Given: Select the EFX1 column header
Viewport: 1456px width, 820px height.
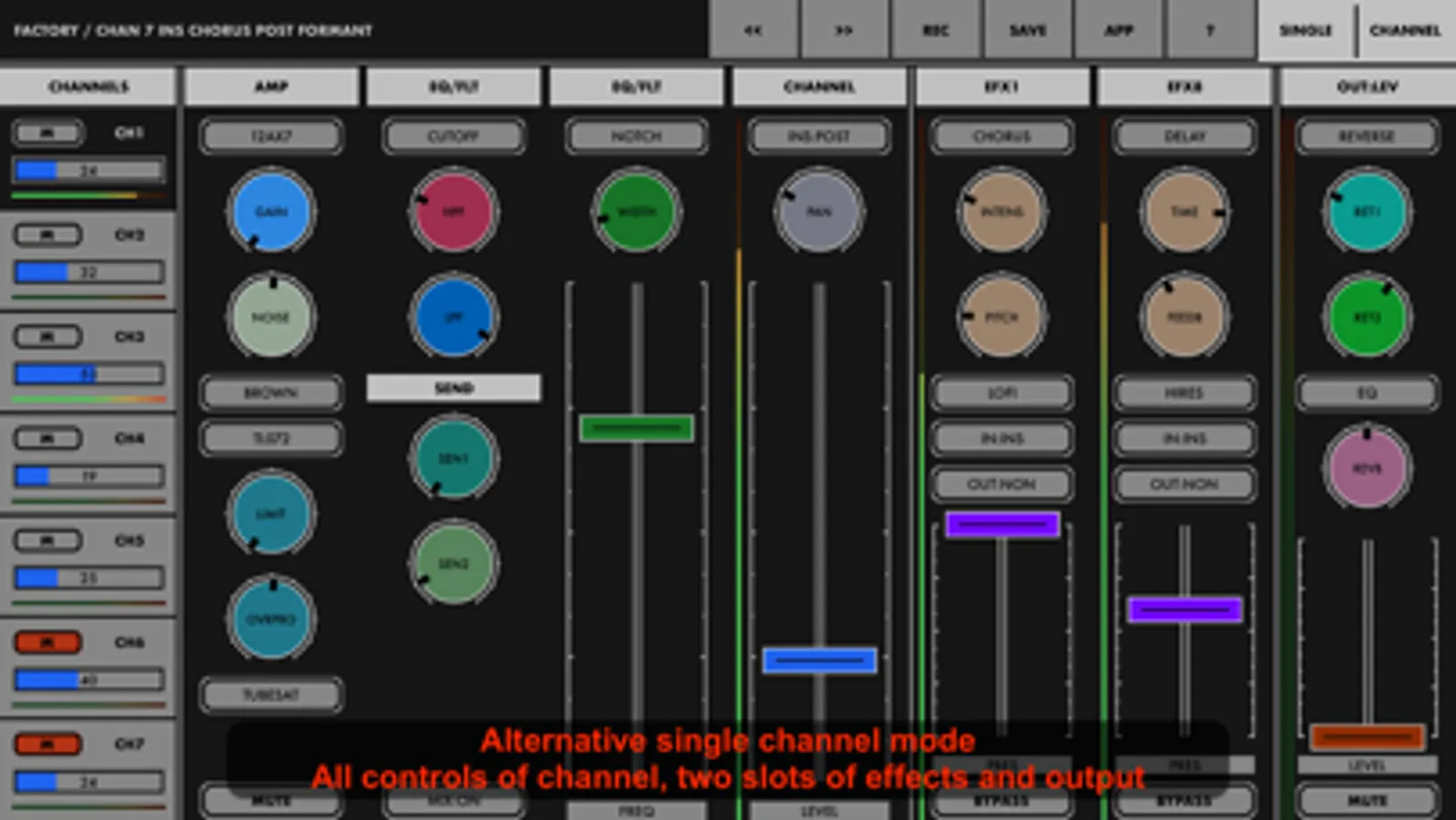Looking at the screenshot, I should (x=1002, y=87).
